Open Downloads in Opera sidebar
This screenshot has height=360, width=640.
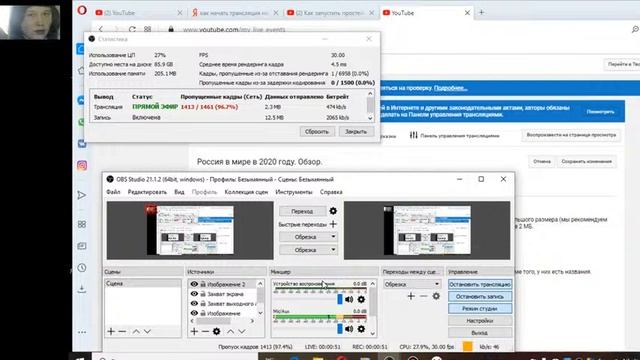(82, 289)
